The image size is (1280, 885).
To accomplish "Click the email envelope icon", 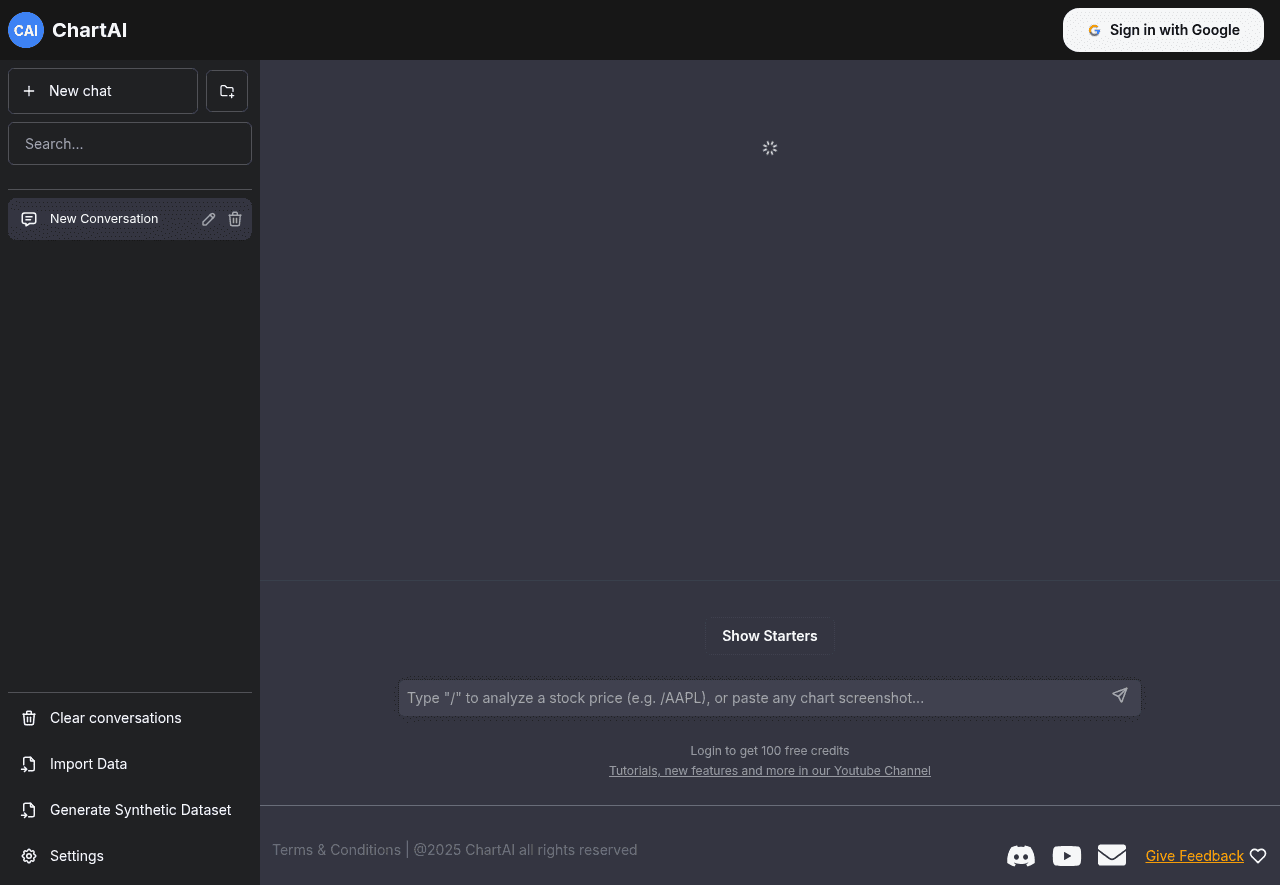I will 1111,855.
